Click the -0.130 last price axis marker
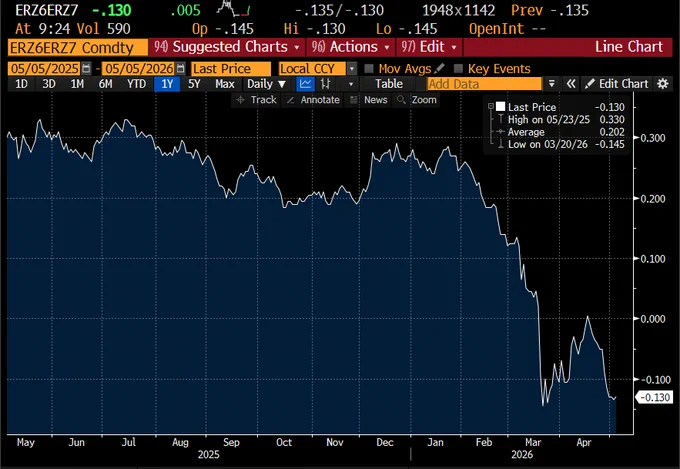 tap(654, 397)
